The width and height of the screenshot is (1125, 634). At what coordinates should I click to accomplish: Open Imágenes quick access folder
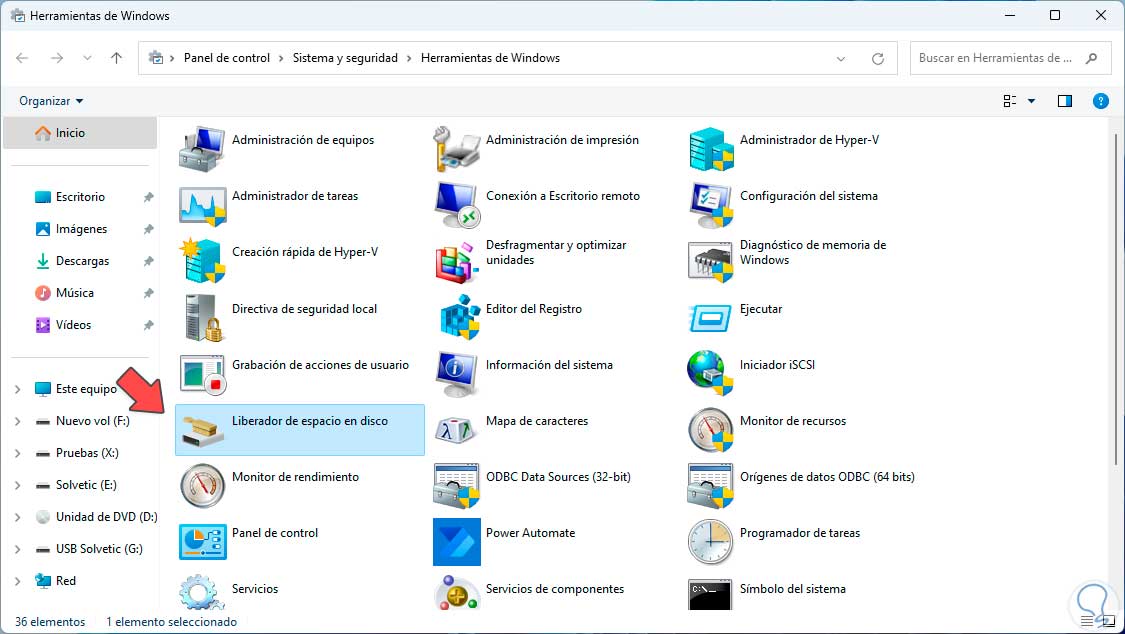click(x=81, y=229)
